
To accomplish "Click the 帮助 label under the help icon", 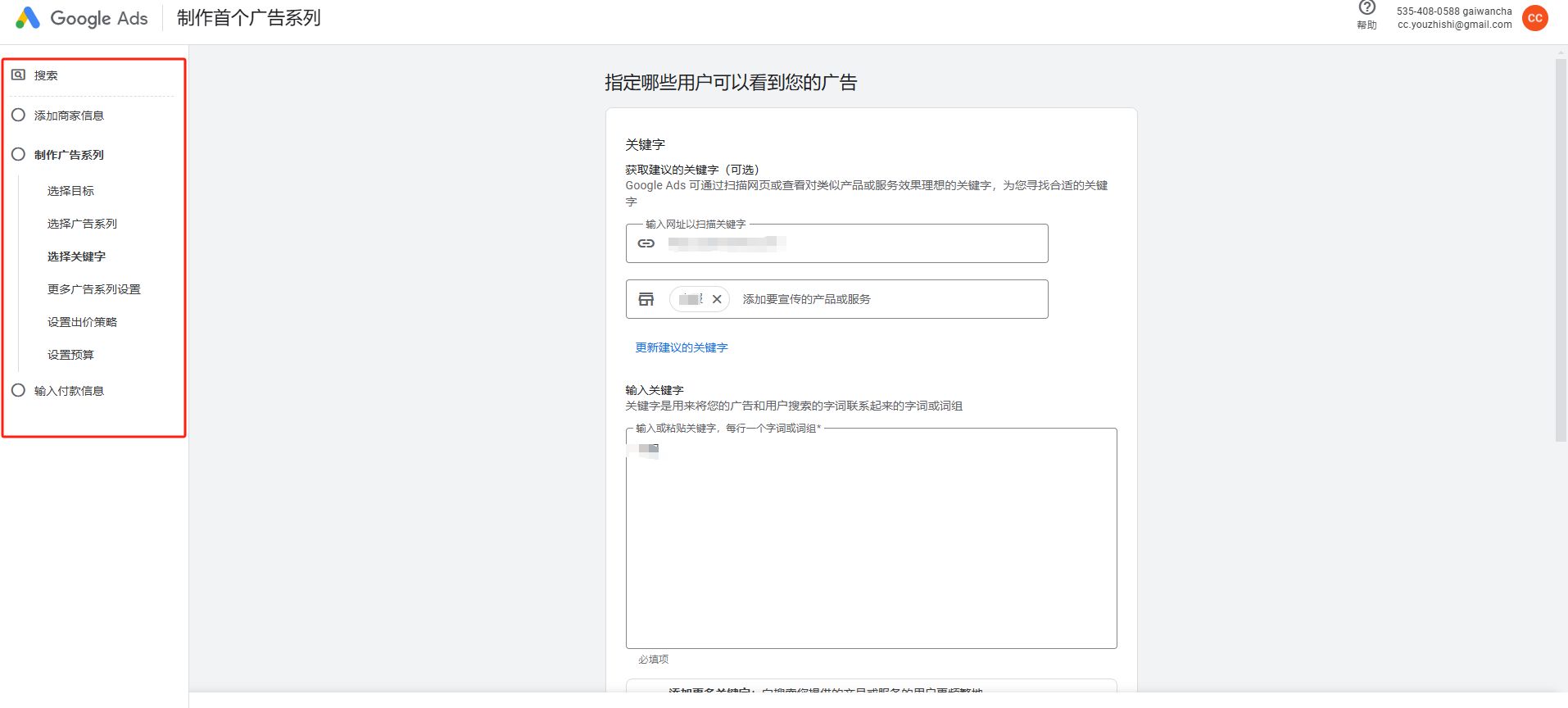I will [x=1366, y=25].
